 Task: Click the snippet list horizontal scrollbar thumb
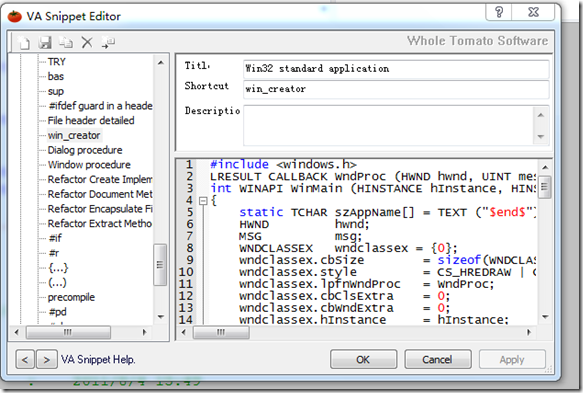pos(68,332)
